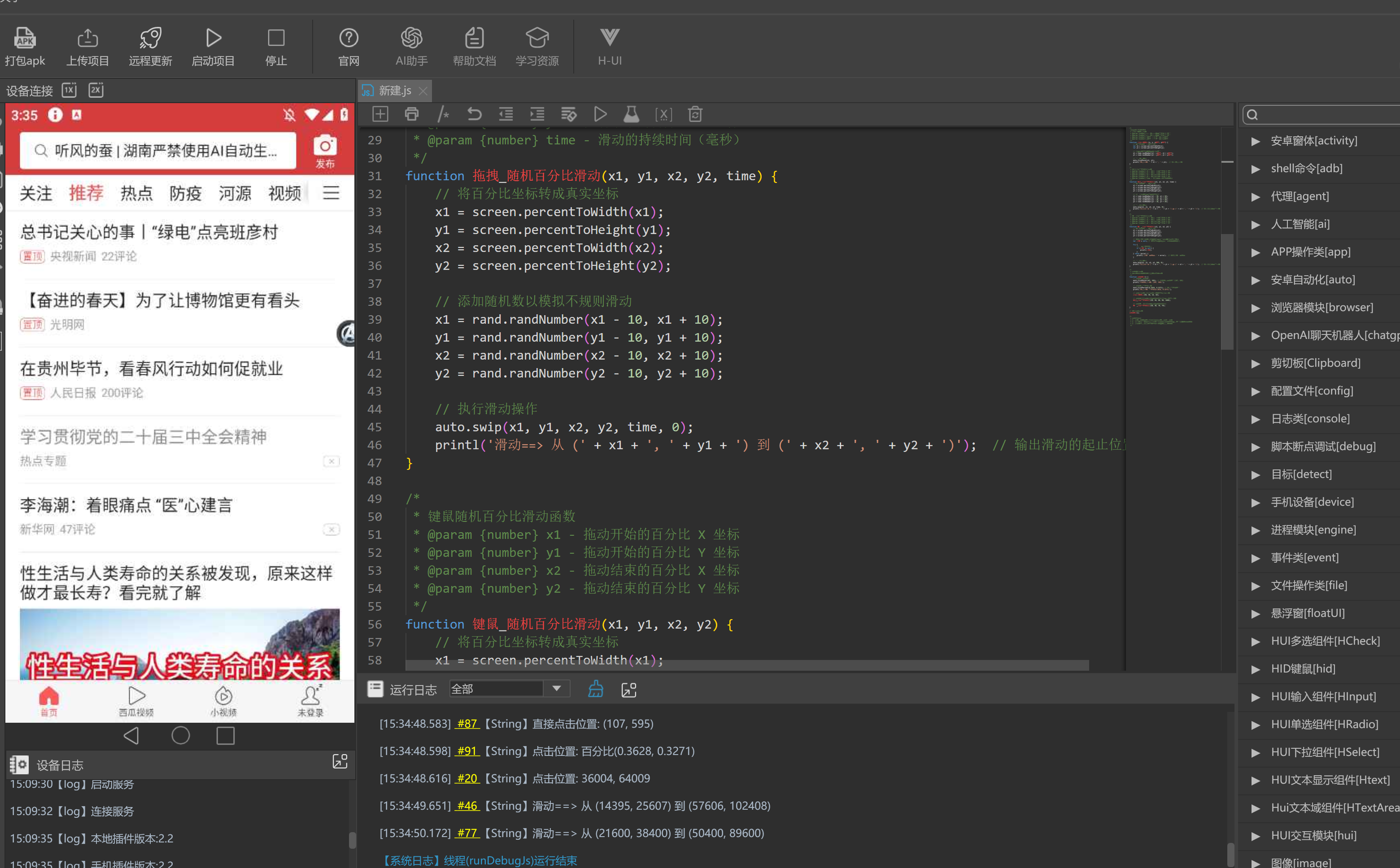Pop out the 设备日志 panel
1400x868 pixels.
click(340, 761)
